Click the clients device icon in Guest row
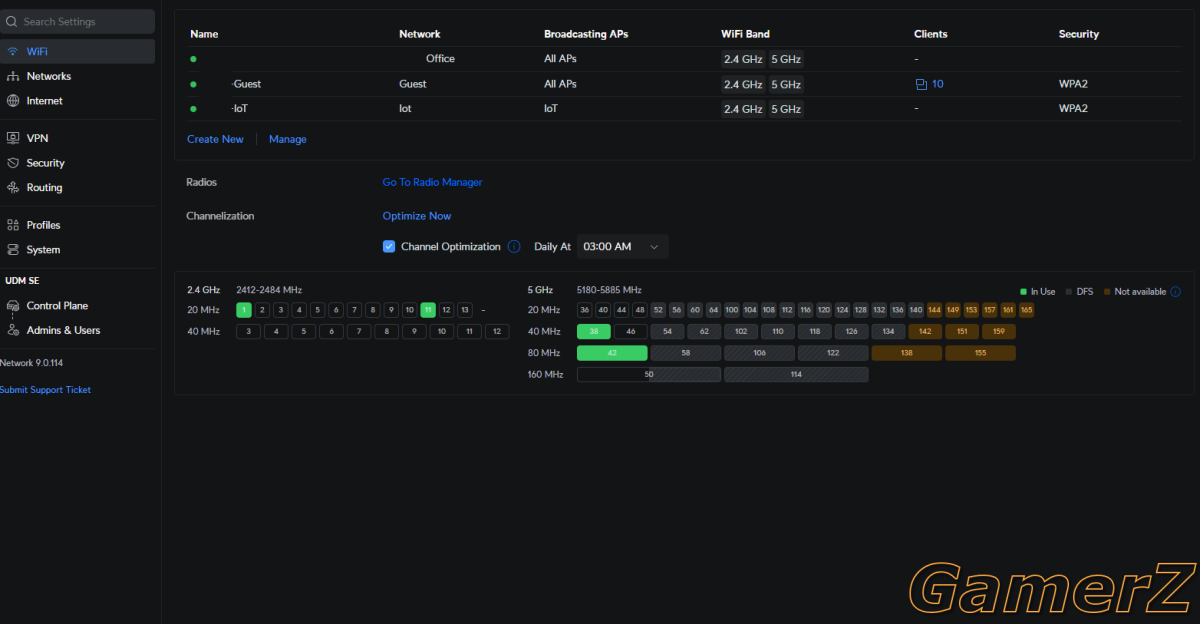 pyautogui.click(x=921, y=85)
